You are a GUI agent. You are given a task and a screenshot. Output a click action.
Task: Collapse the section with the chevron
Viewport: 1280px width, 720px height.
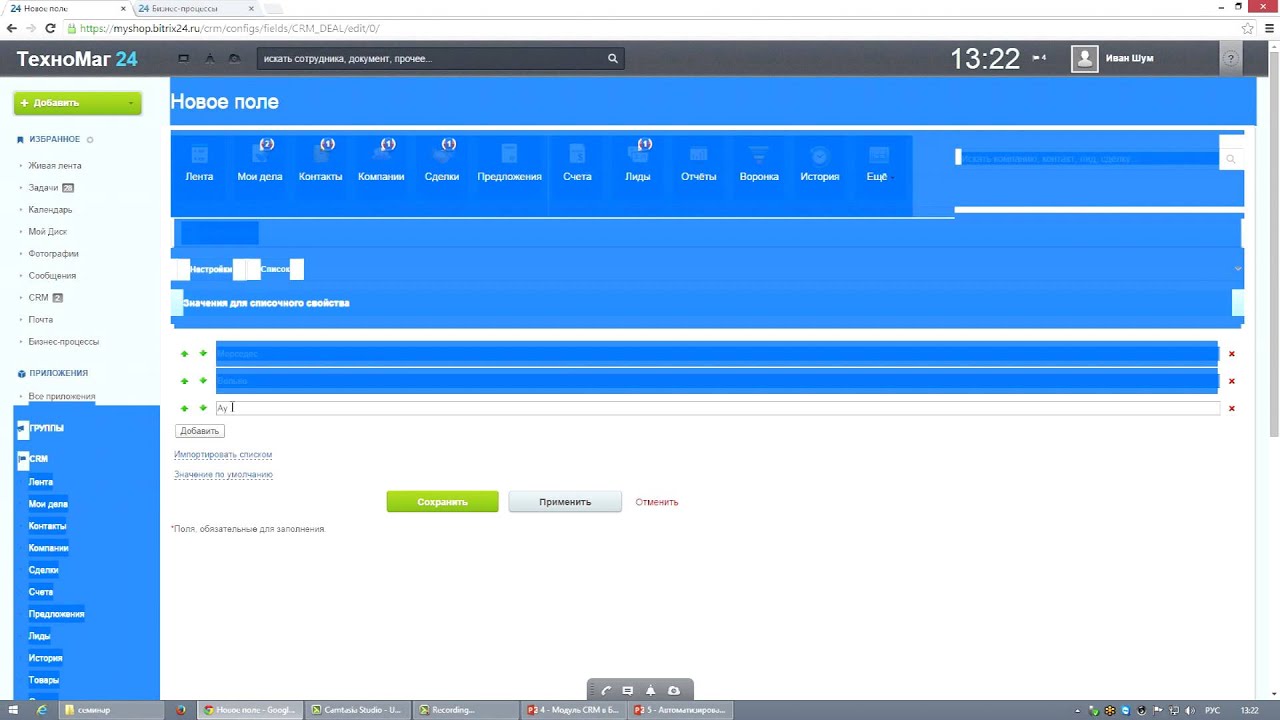click(1237, 269)
